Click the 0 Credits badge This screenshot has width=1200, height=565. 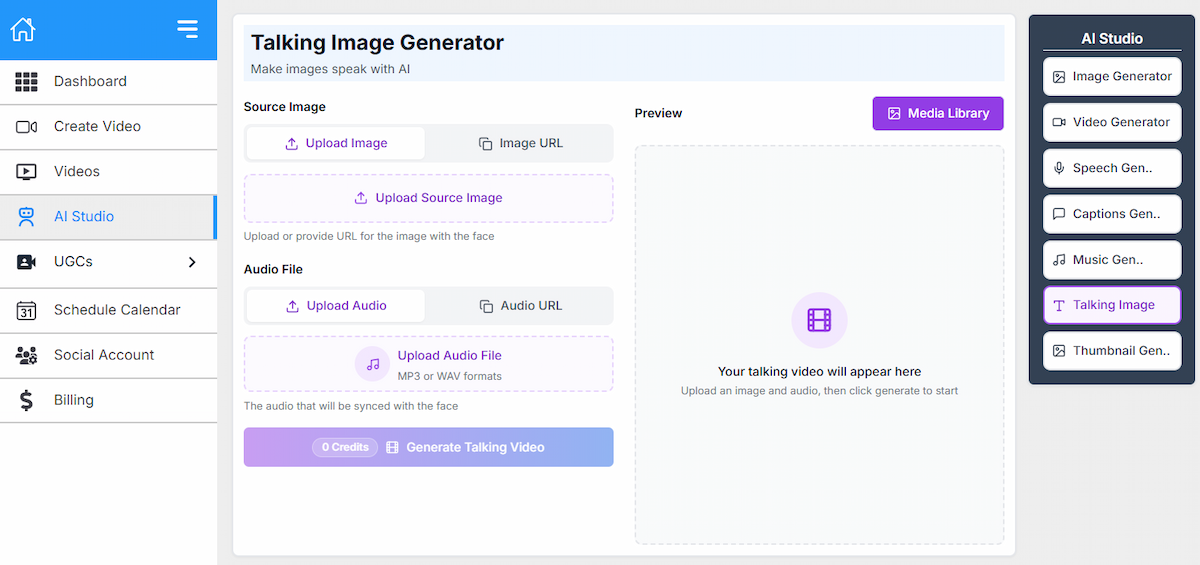tap(345, 447)
